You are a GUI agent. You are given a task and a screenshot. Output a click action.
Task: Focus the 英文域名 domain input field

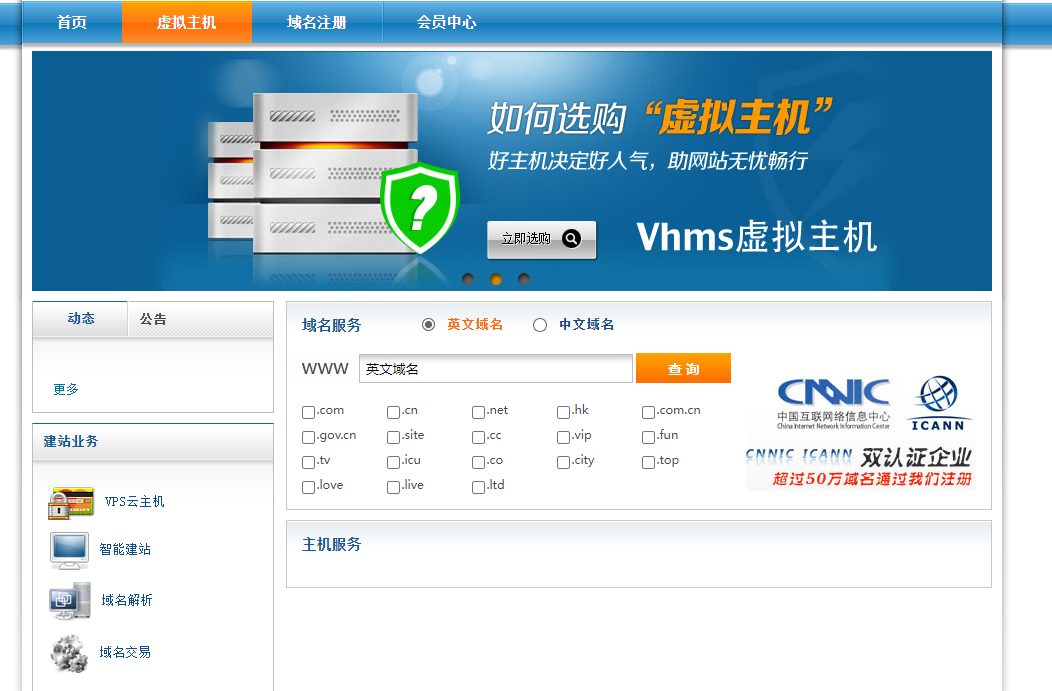click(495, 369)
